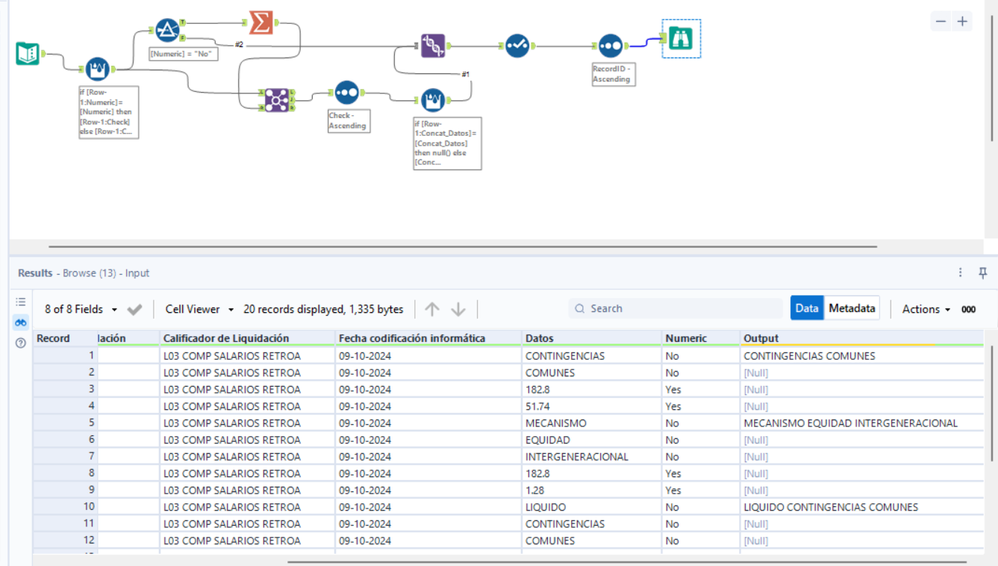Click the results Search field
Image resolution: width=998 pixels, height=566 pixels.
click(x=675, y=308)
